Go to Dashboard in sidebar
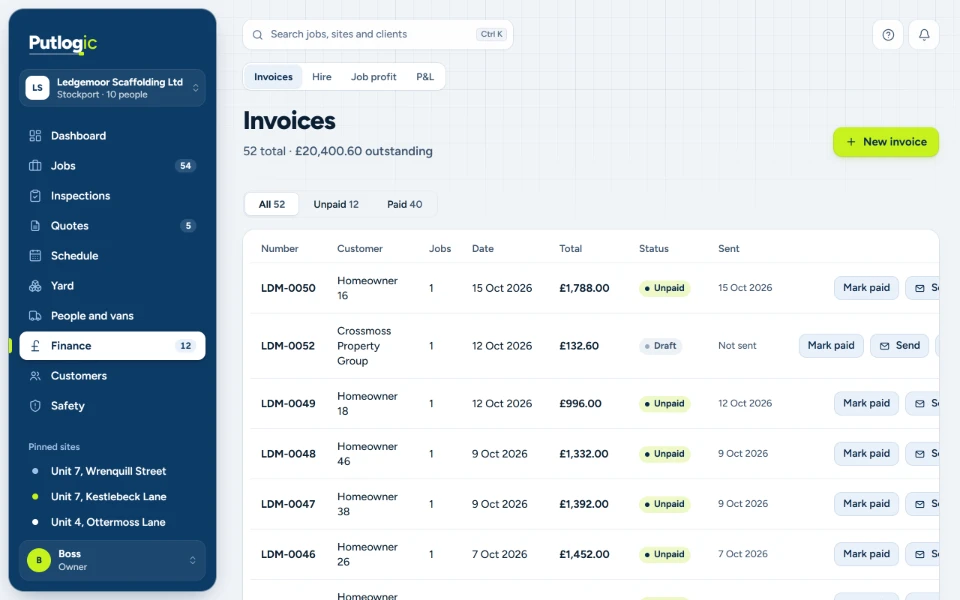 pos(113,136)
